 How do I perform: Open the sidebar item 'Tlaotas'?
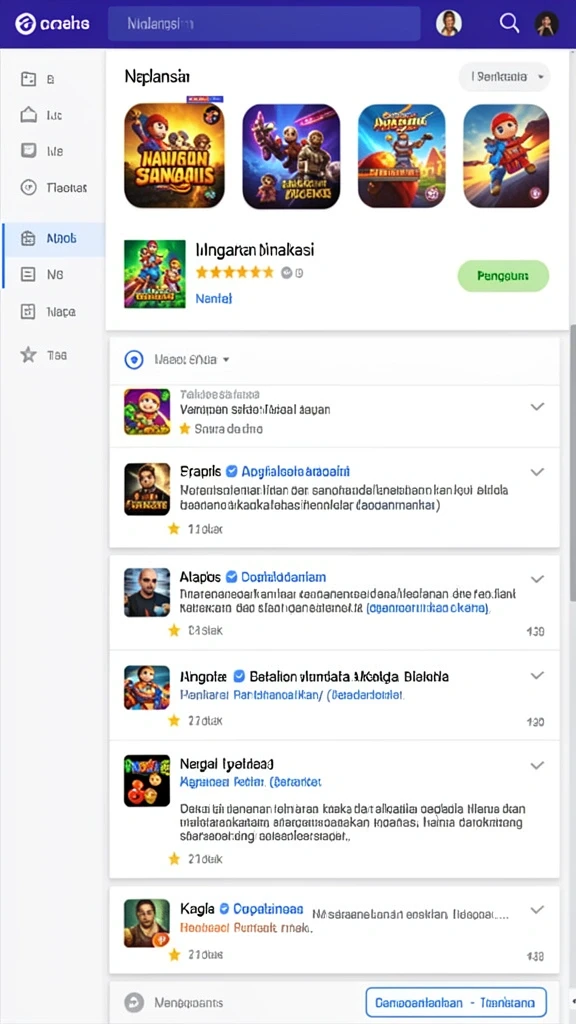pos(54,187)
